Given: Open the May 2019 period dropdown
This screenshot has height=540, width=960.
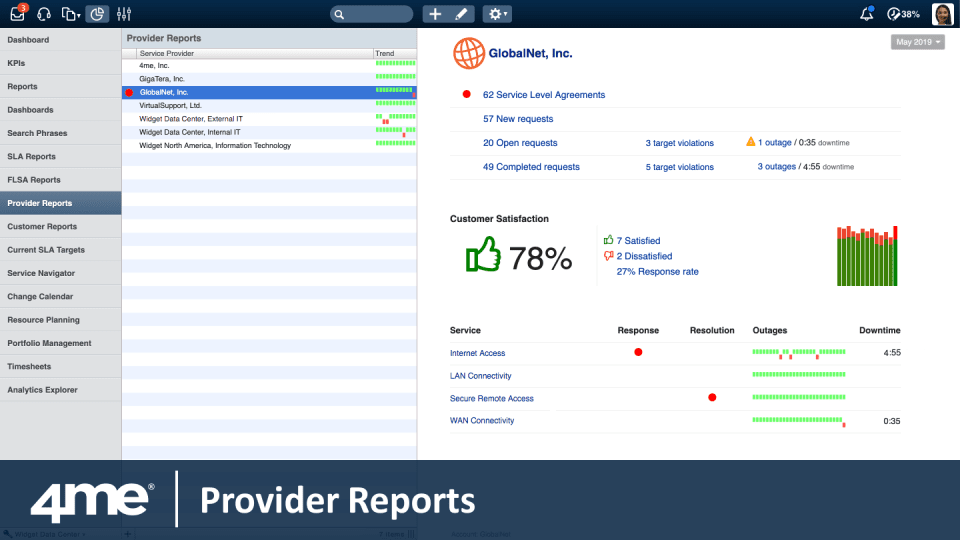Looking at the screenshot, I should click(x=918, y=42).
